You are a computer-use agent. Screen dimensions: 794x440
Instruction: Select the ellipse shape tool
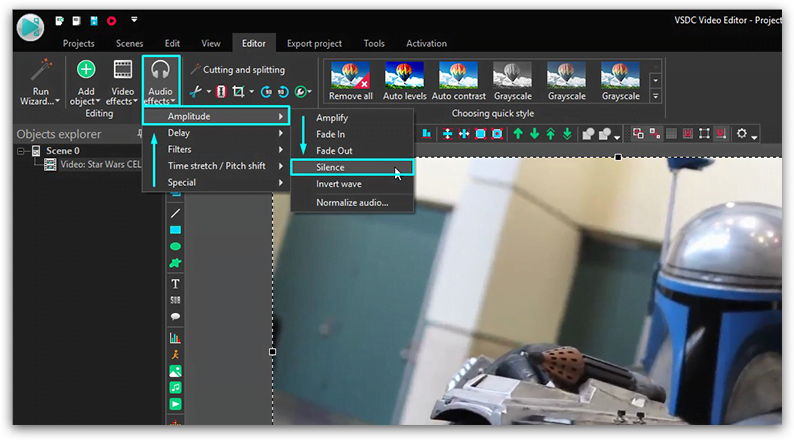coord(175,247)
